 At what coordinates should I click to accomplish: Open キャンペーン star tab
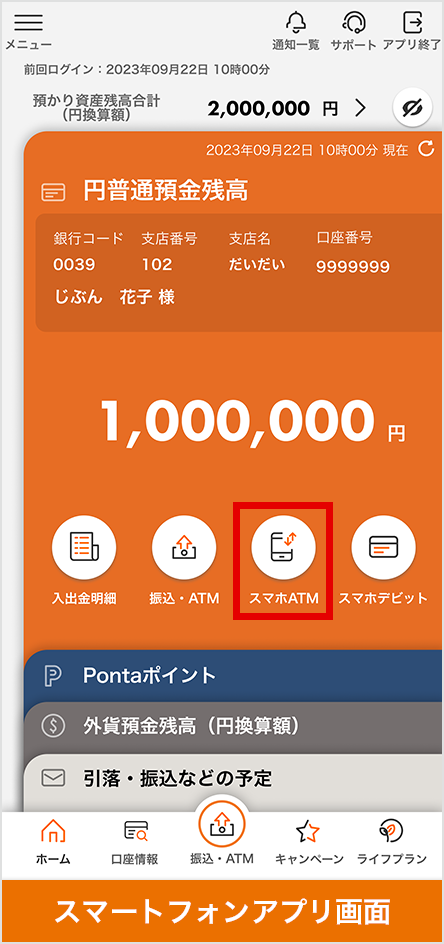coord(309,843)
